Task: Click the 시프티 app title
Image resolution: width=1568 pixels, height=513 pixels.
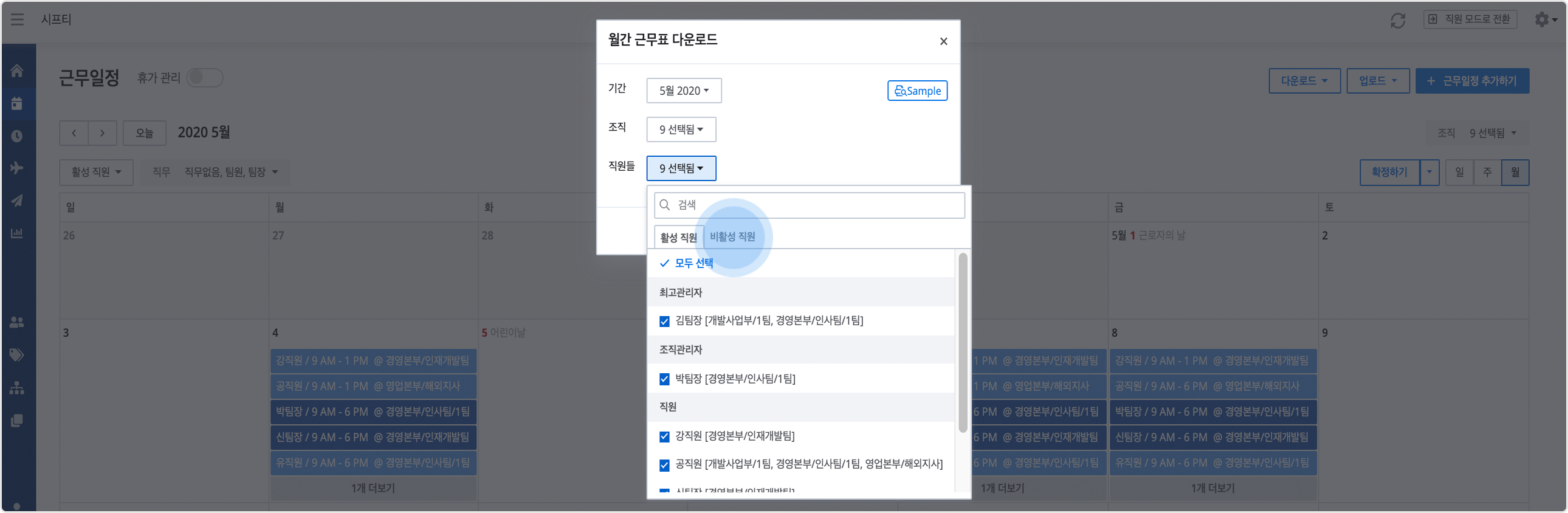Action: coord(56,19)
